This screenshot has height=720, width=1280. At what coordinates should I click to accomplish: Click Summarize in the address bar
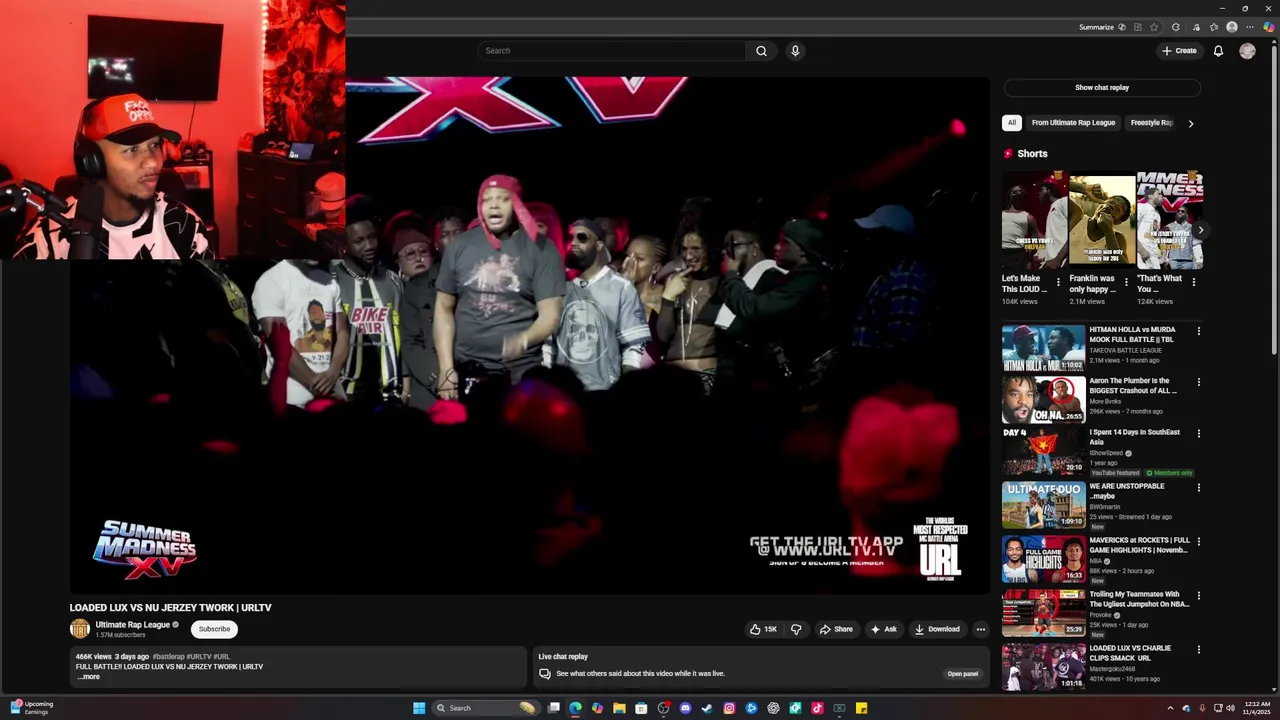(1096, 27)
